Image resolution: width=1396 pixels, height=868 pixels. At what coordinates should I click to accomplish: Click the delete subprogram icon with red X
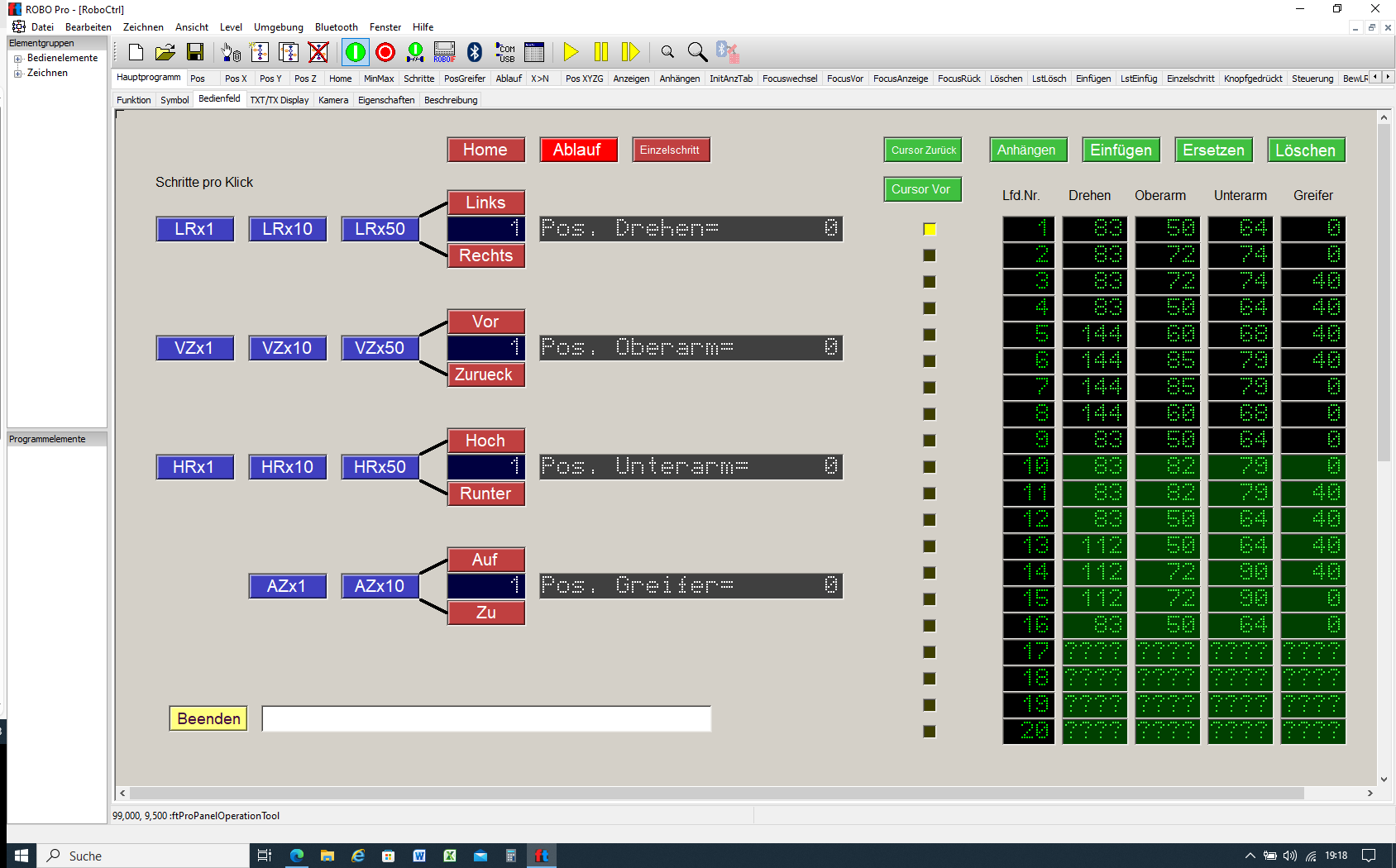point(318,52)
